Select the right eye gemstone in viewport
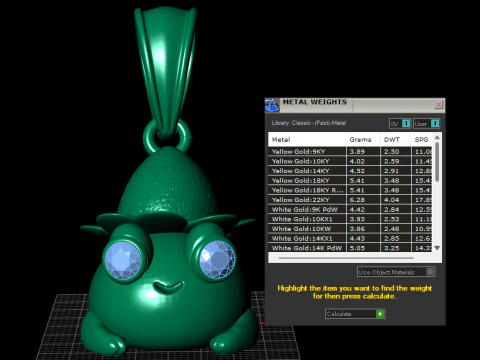The width and height of the screenshot is (480, 360). coord(217,258)
